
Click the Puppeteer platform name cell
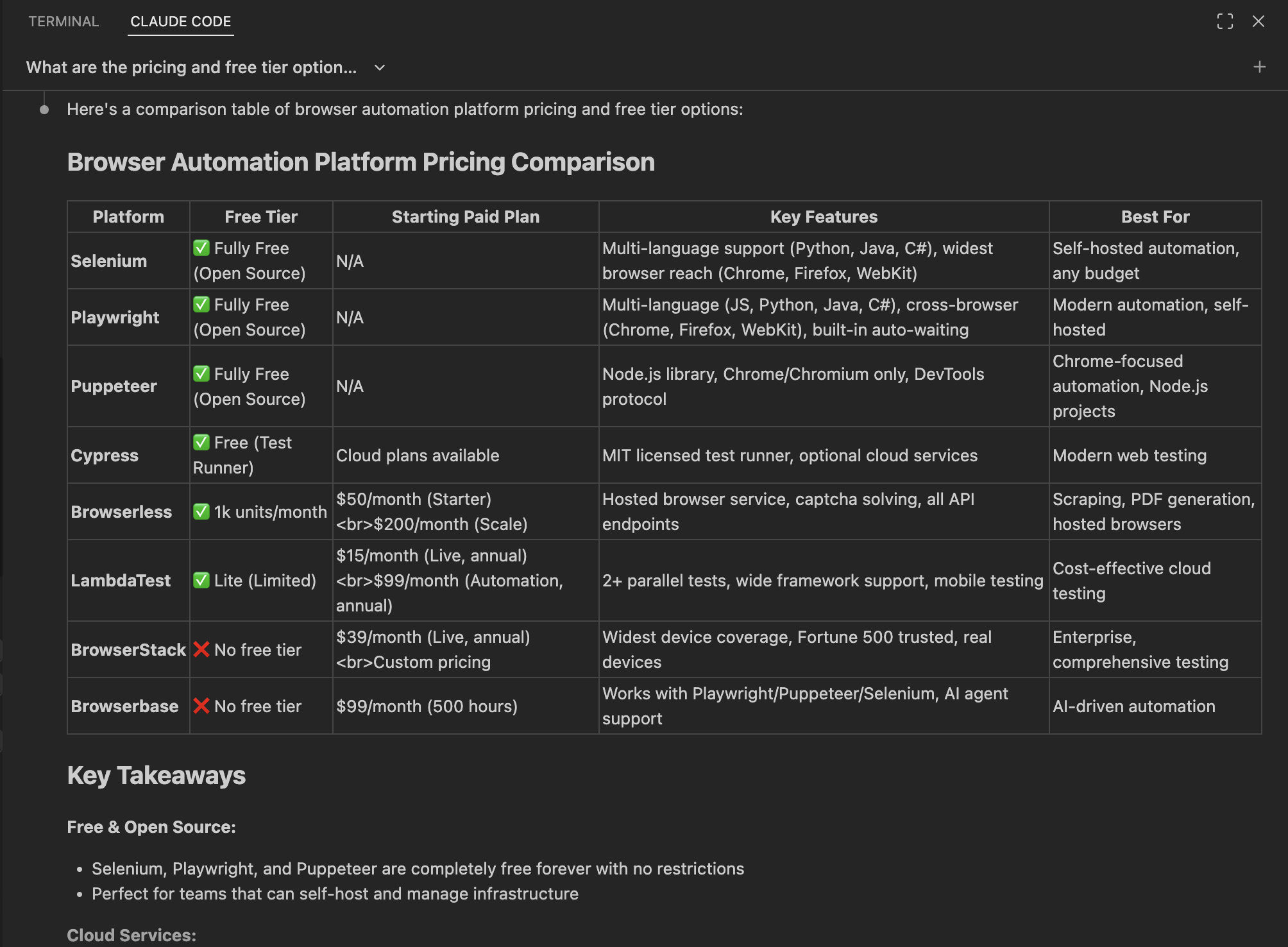tap(114, 386)
